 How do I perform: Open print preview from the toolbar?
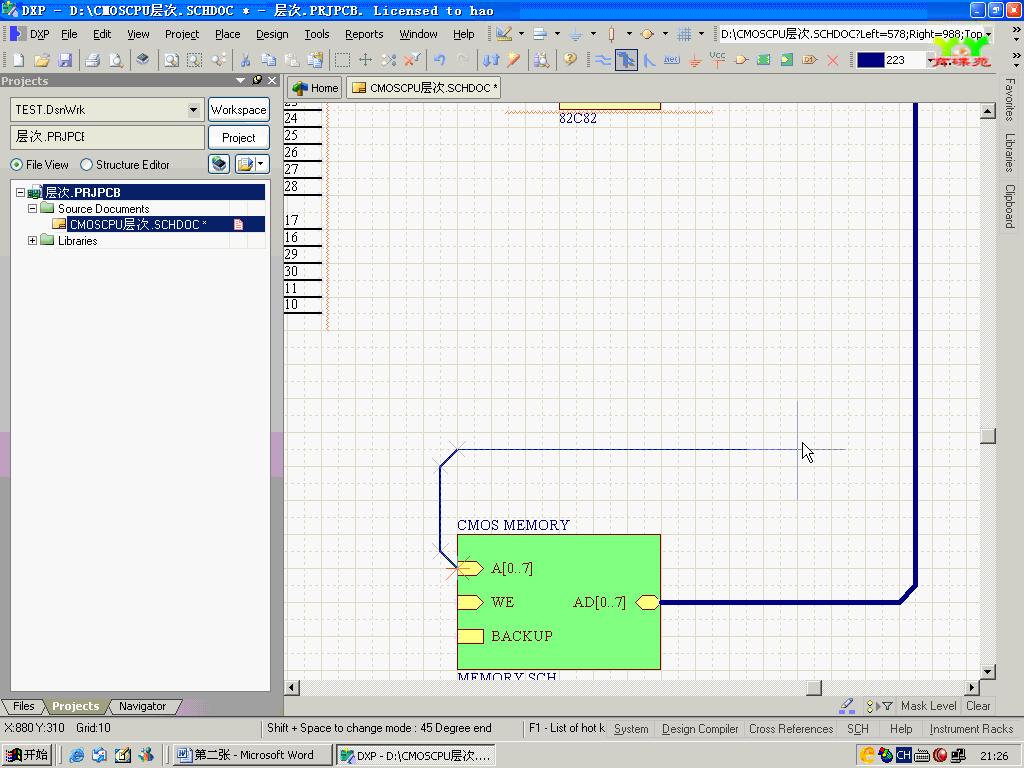pyautogui.click(x=116, y=60)
